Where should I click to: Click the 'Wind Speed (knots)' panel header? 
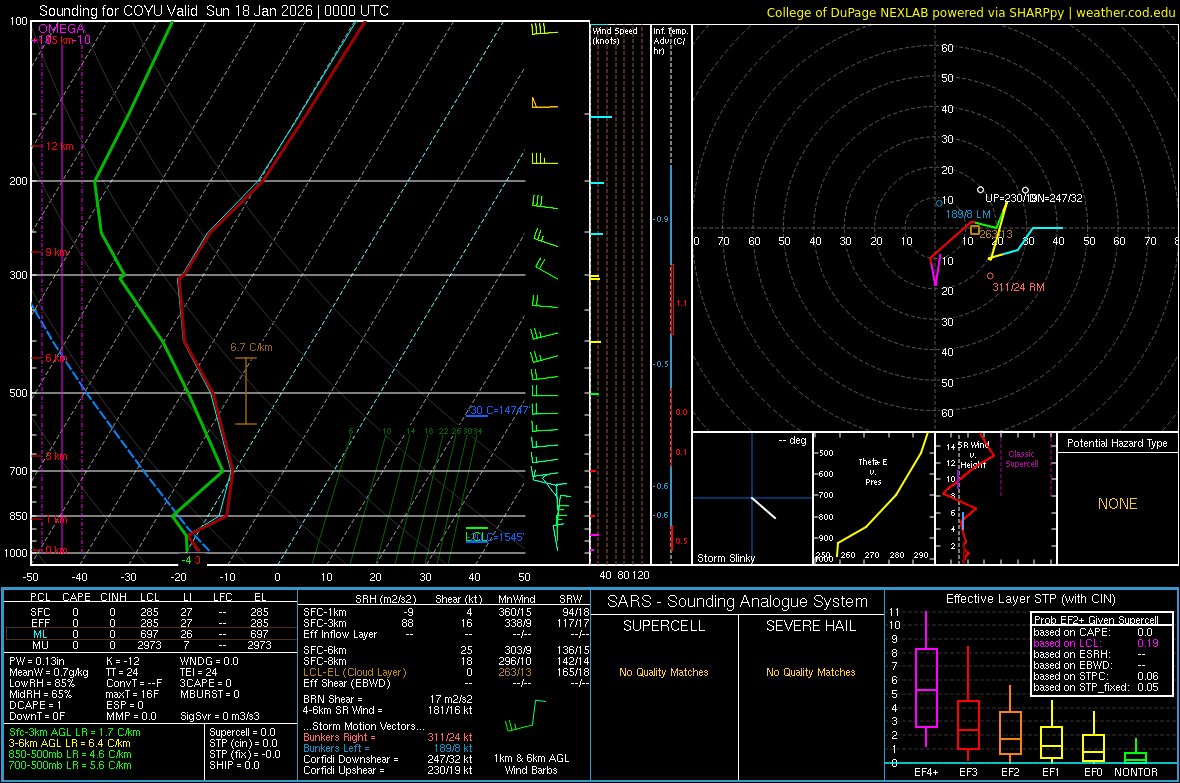tap(614, 35)
